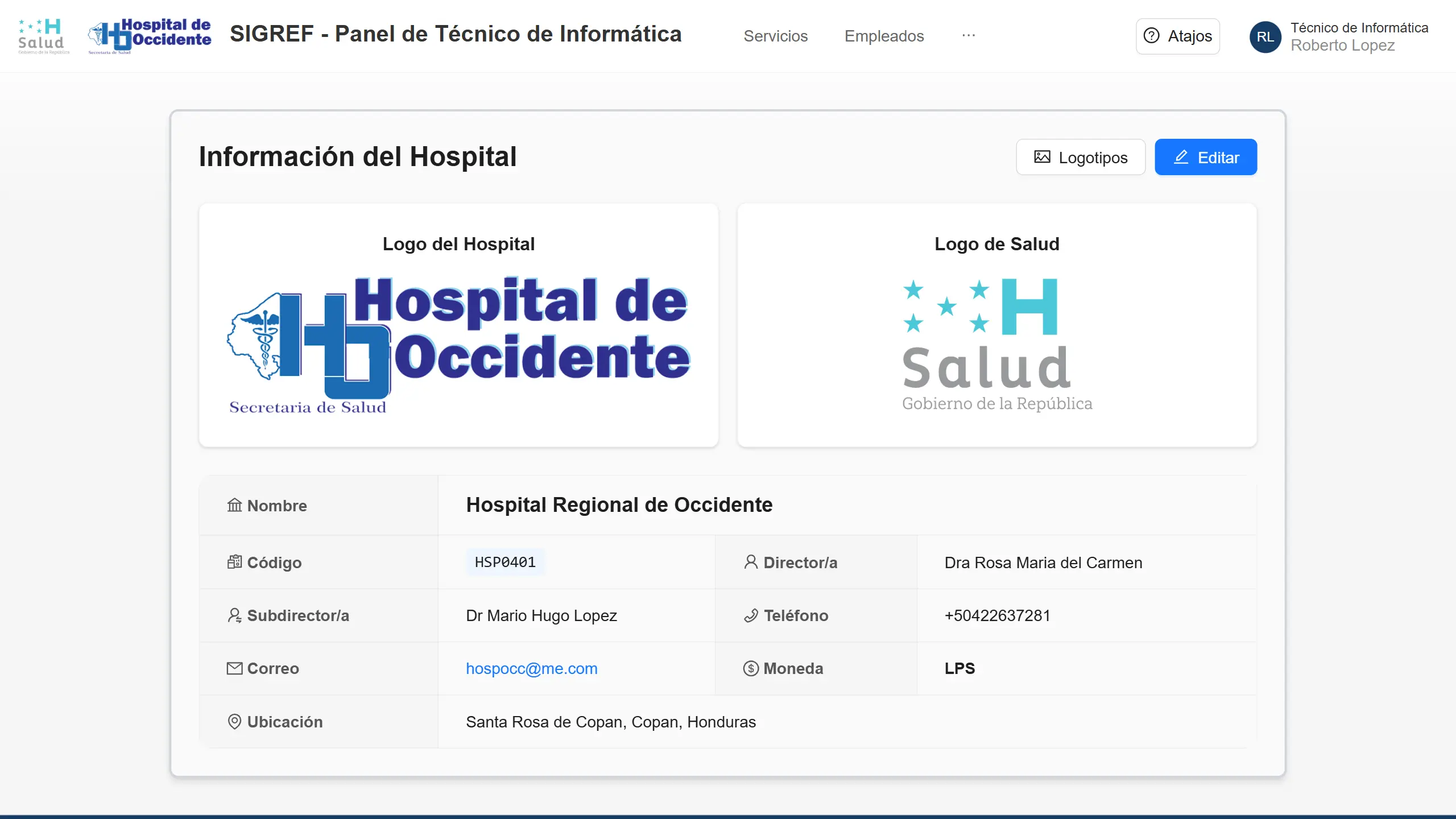Viewport: 1456px width, 819px height.
Task: Click the phone number +50422637281
Action: point(997,615)
